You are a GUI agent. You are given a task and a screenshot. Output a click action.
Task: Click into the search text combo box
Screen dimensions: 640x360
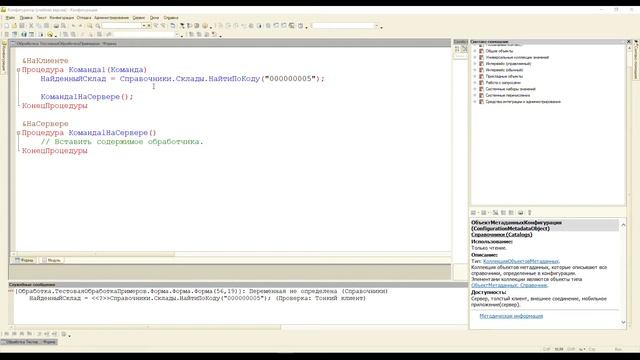click(122, 26)
